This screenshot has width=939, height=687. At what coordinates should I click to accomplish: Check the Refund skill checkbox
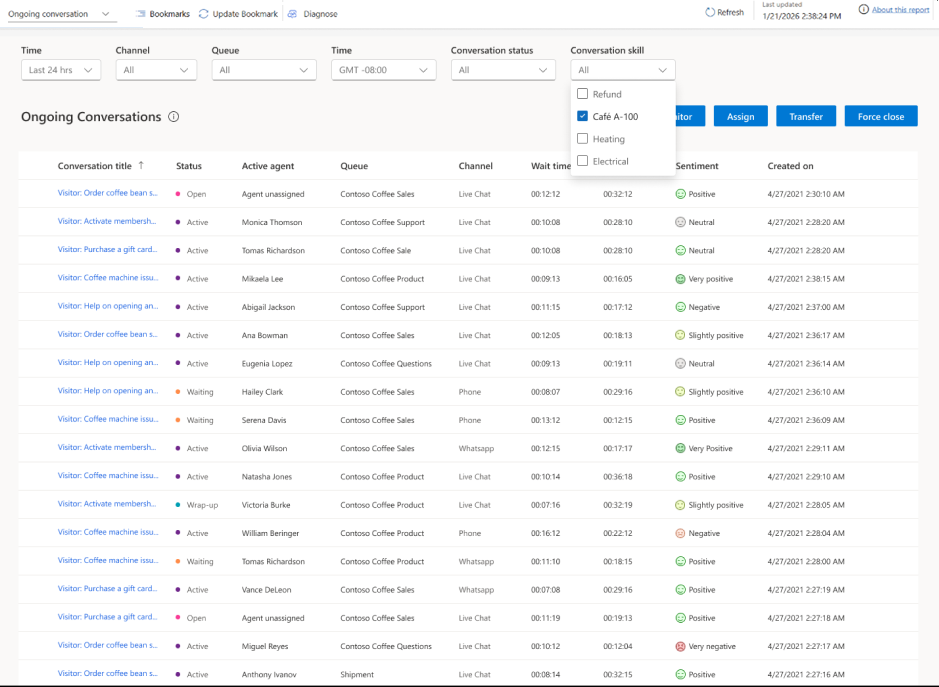pos(583,92)
